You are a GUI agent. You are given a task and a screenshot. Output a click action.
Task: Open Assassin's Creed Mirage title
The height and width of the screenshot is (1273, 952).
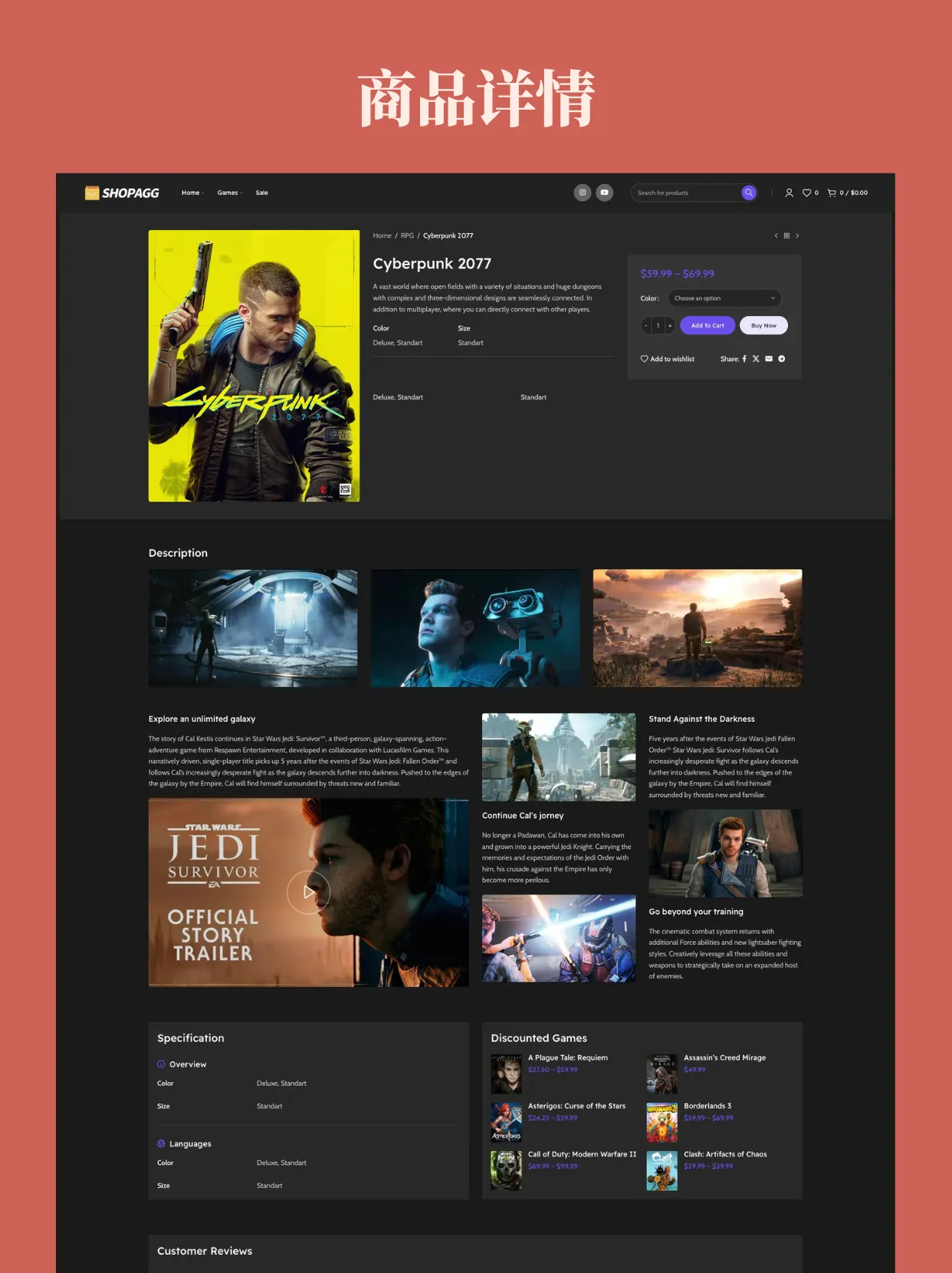pos(725,1058)
